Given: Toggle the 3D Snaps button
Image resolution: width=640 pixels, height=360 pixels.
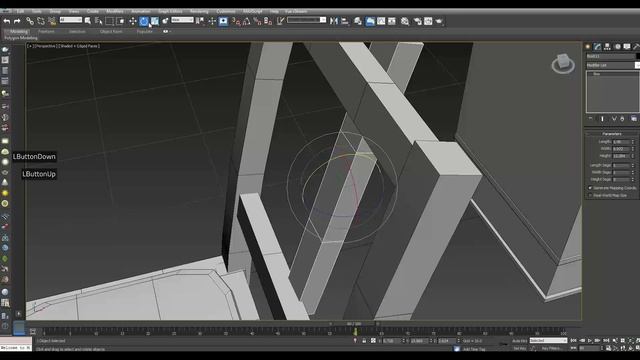Looking at the screenshot, I should 236,21.
